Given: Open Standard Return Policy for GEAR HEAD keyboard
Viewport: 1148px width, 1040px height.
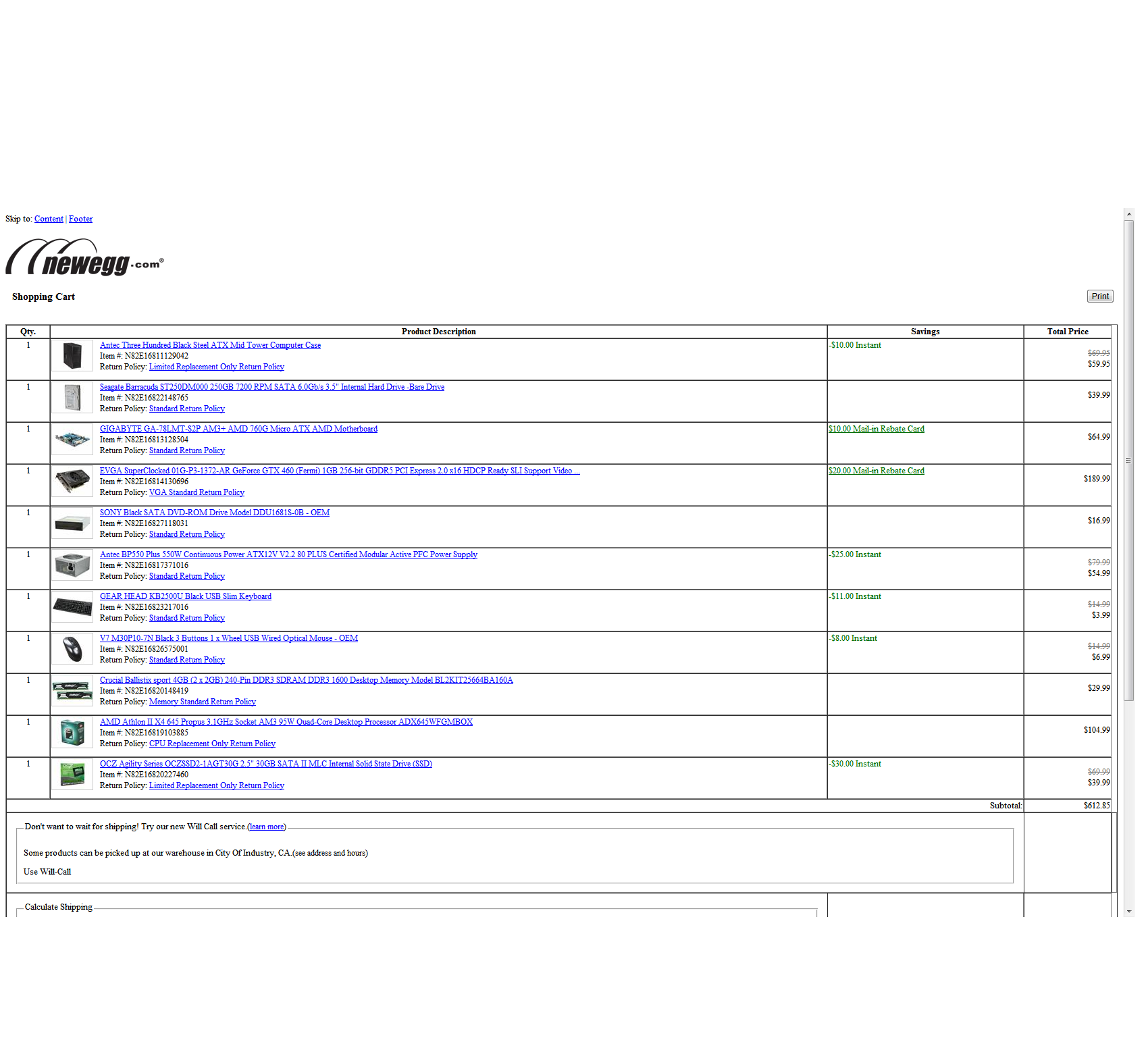Looking at the screenshot, I should (x=187, y=618).
